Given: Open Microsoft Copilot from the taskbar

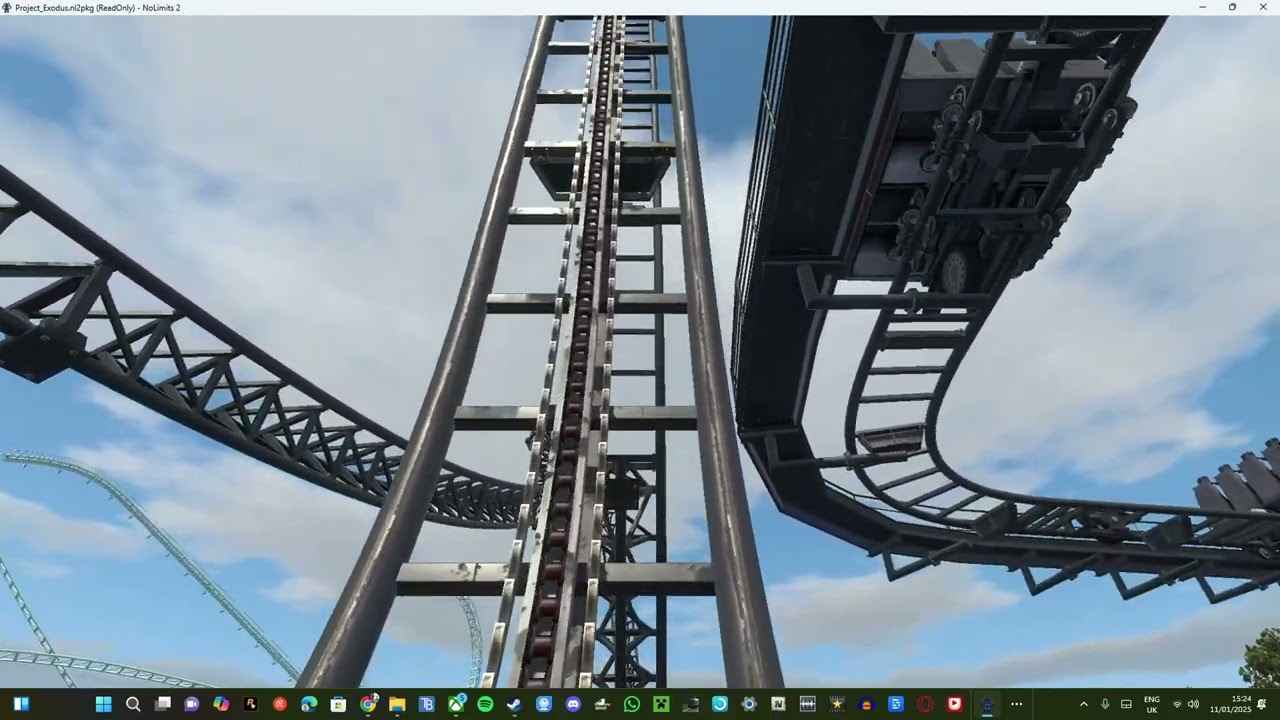Looking at the screenshot, I should pos(221,704).
